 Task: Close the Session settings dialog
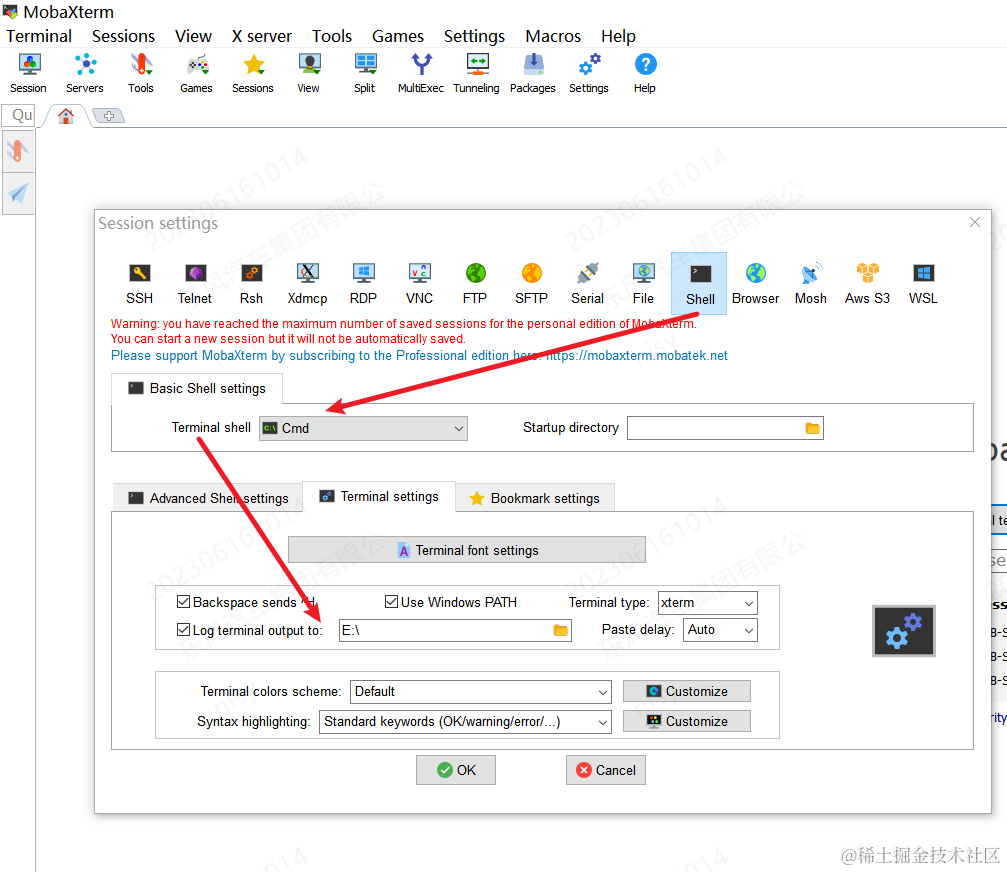[975, 222]
